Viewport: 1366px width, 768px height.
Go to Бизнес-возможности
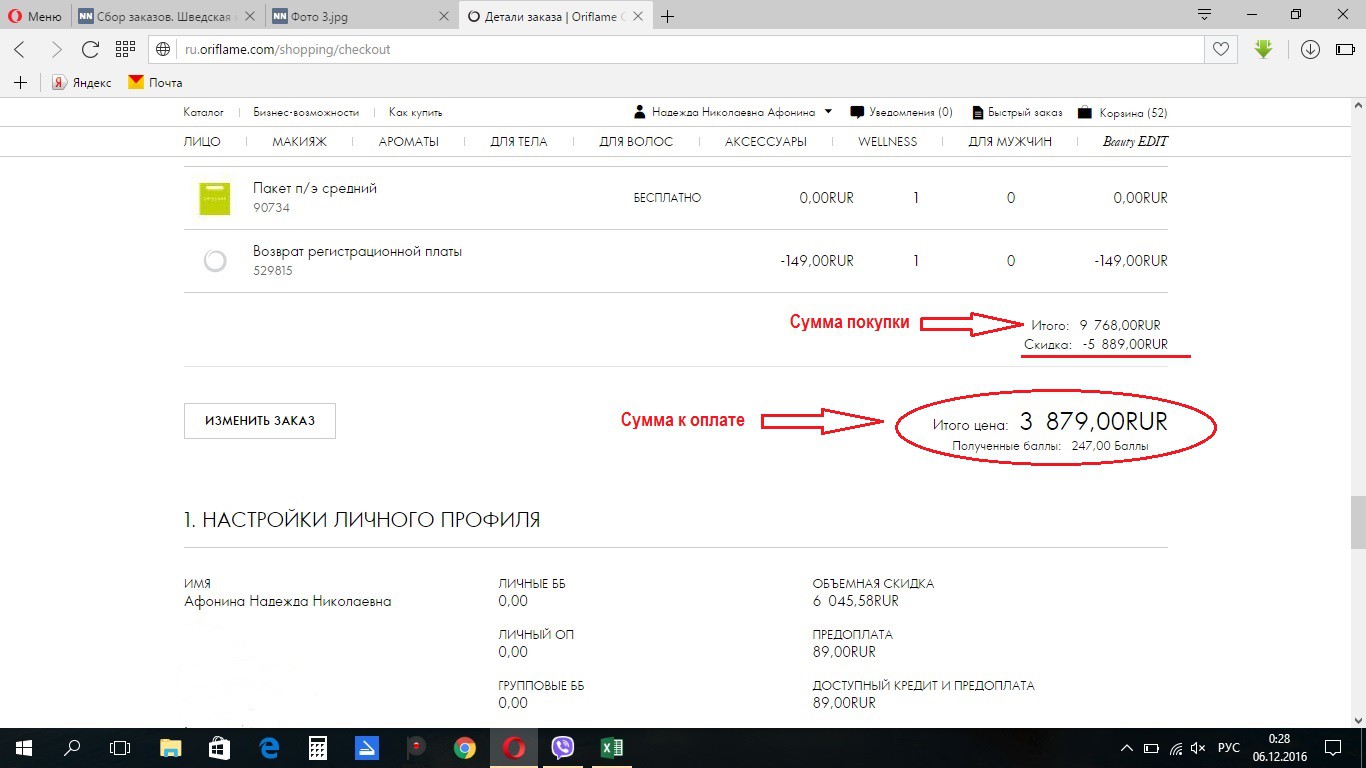point(306,113)
